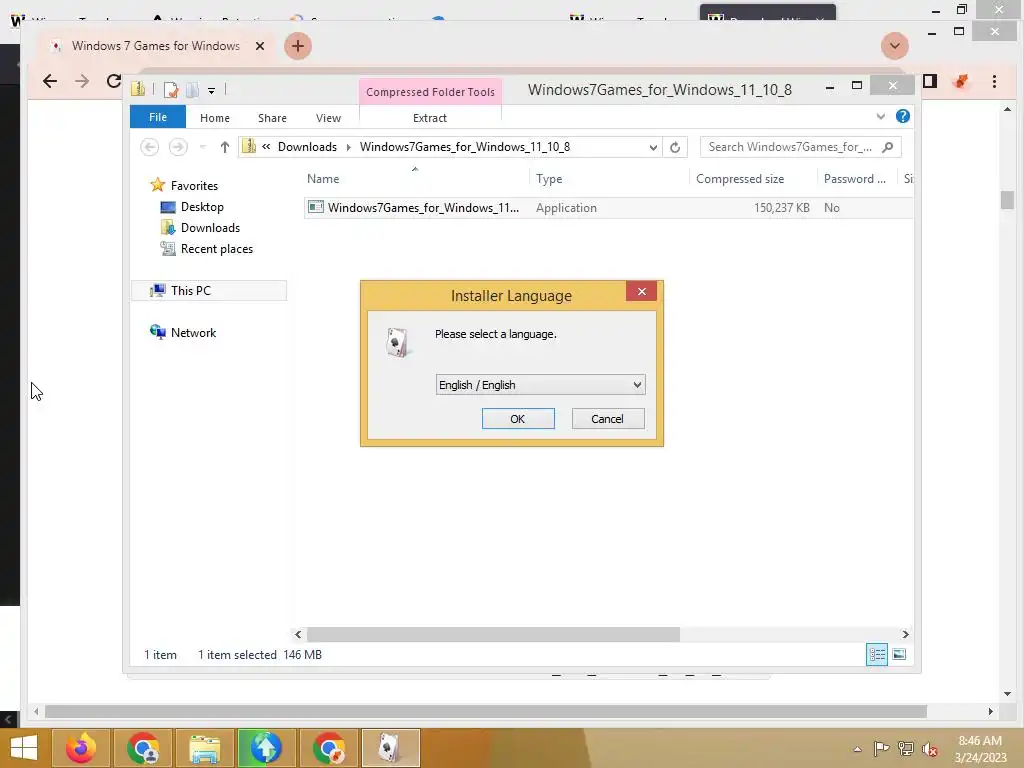1024x768 pixels.
Task: Refresh the Explorer folder view
Action: [x=675, y=148]
